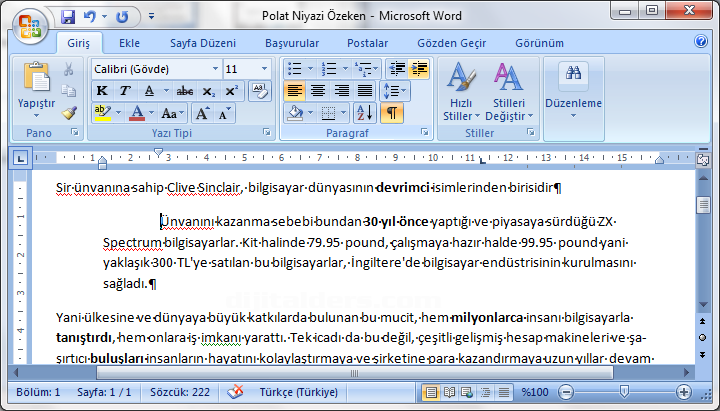
Task: Click the borders grid icon
Action: point(328,113)
